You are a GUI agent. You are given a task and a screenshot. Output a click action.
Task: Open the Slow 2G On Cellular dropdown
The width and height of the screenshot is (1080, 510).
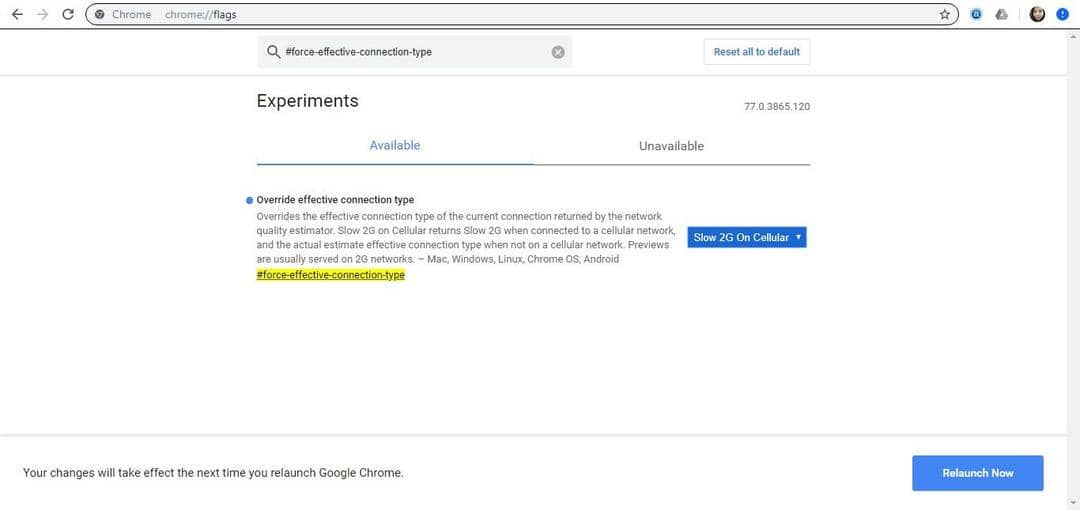tap(747, 237)
